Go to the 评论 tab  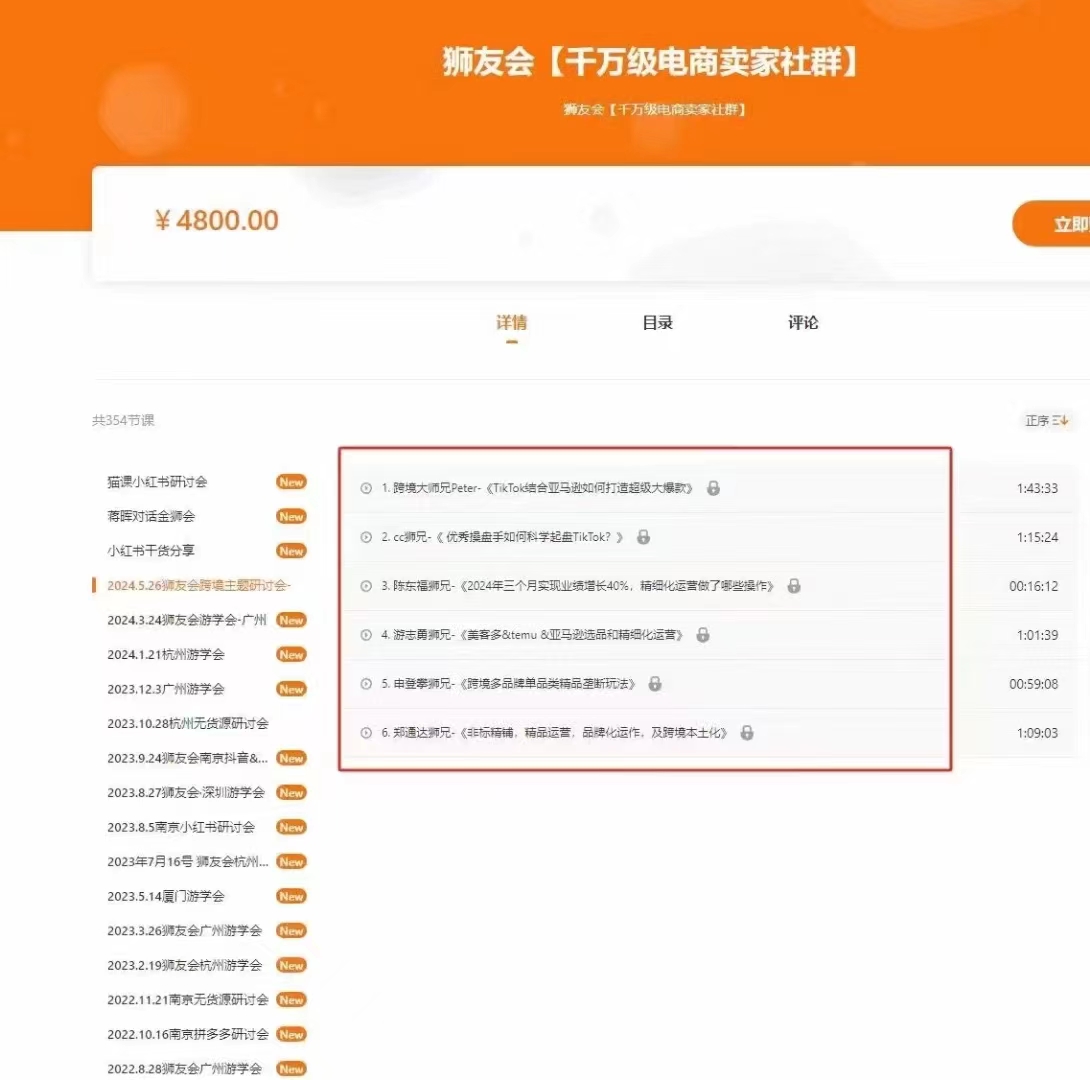coord(803,322)
